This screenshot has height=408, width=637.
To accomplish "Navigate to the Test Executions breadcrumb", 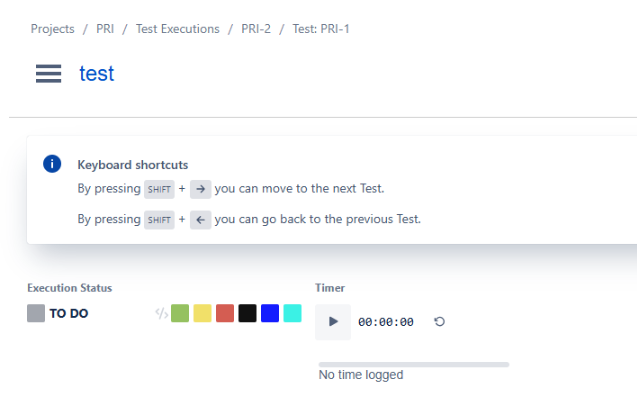I will click(x=177, y=29).
